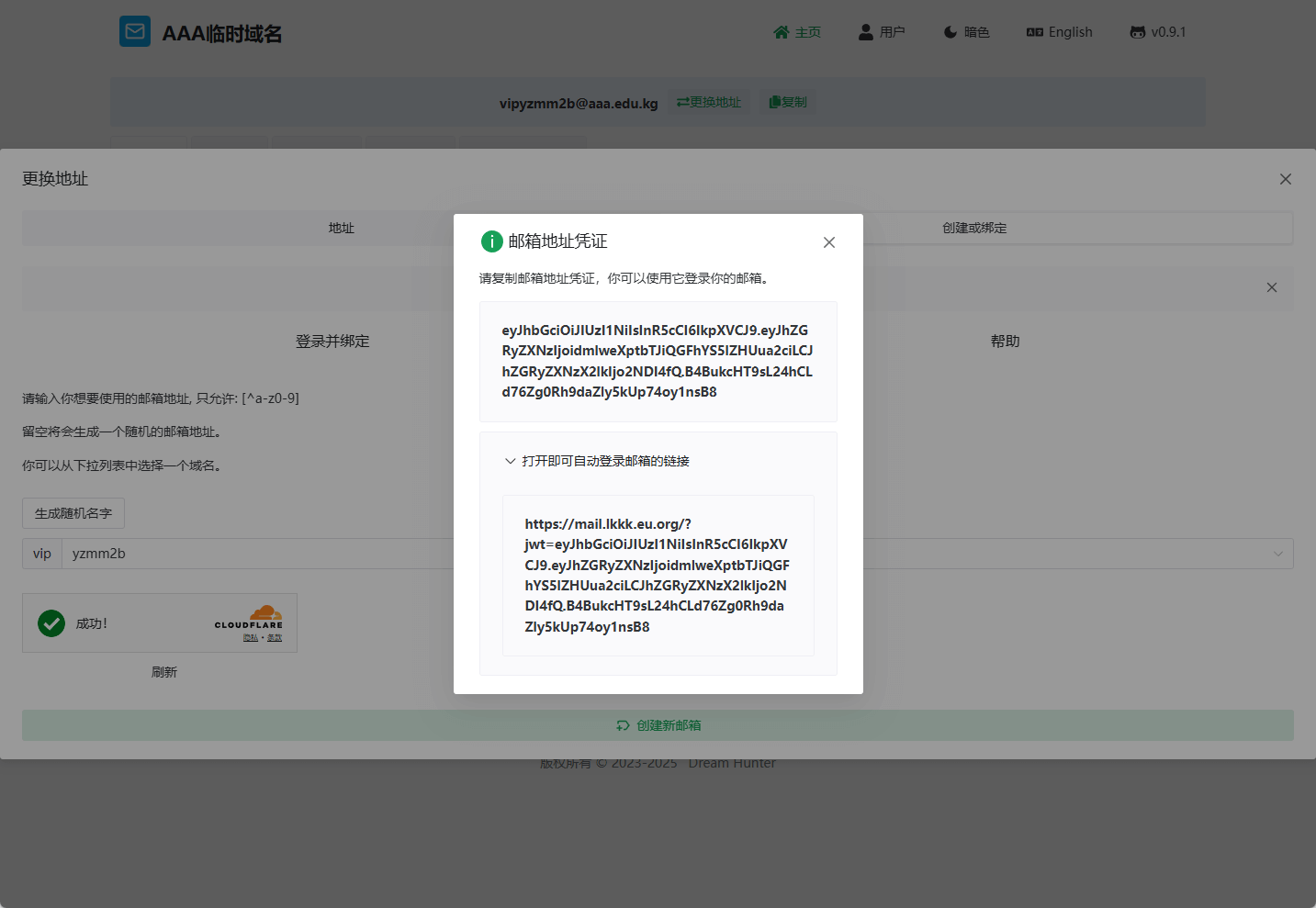
Task: Dismiss the alert banner with X
Action: pos(1272,287)
